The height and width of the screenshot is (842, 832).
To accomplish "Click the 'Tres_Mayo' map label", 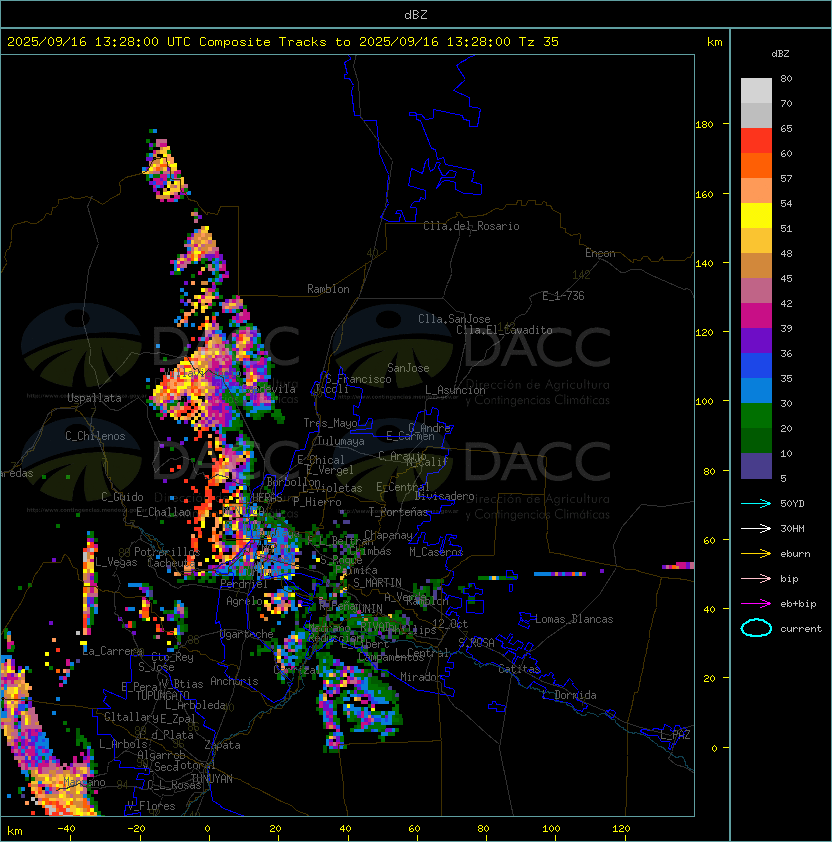I will [330, 423].
